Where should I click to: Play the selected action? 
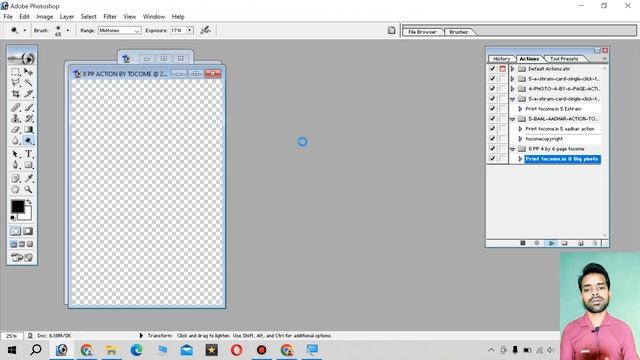[x=551, y=243]
